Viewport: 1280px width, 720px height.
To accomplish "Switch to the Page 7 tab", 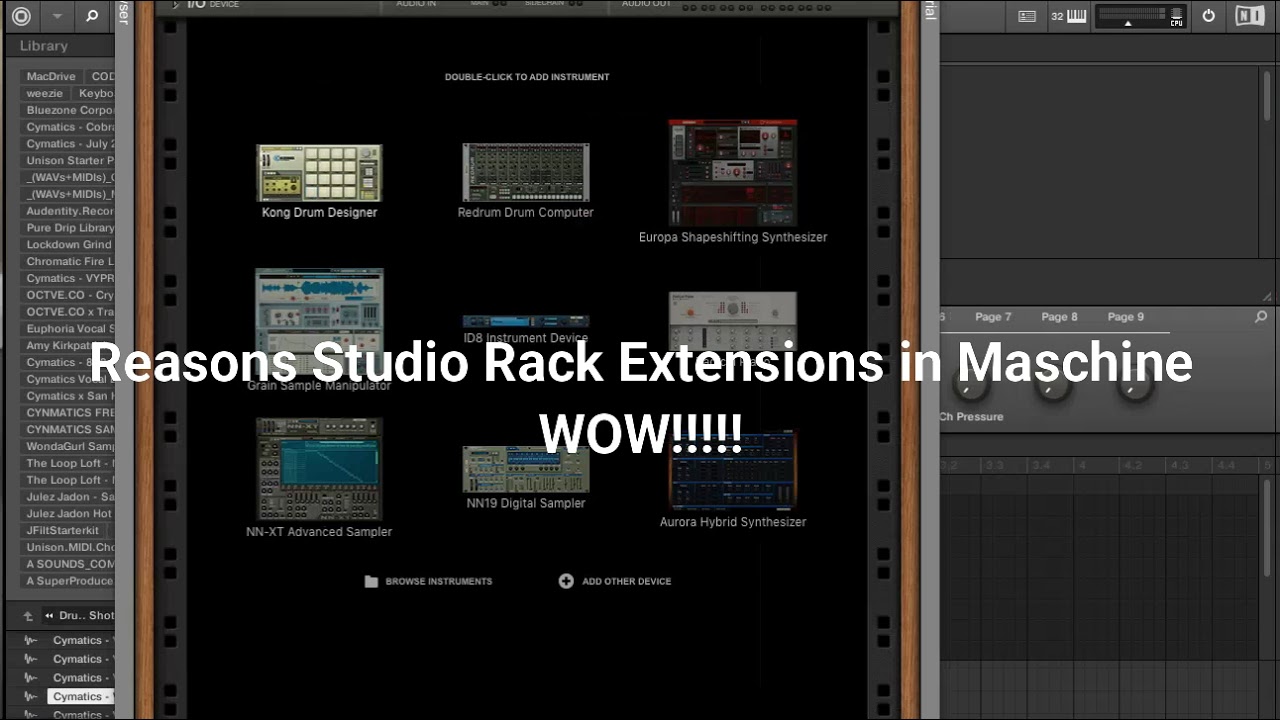I will (993, 317).
